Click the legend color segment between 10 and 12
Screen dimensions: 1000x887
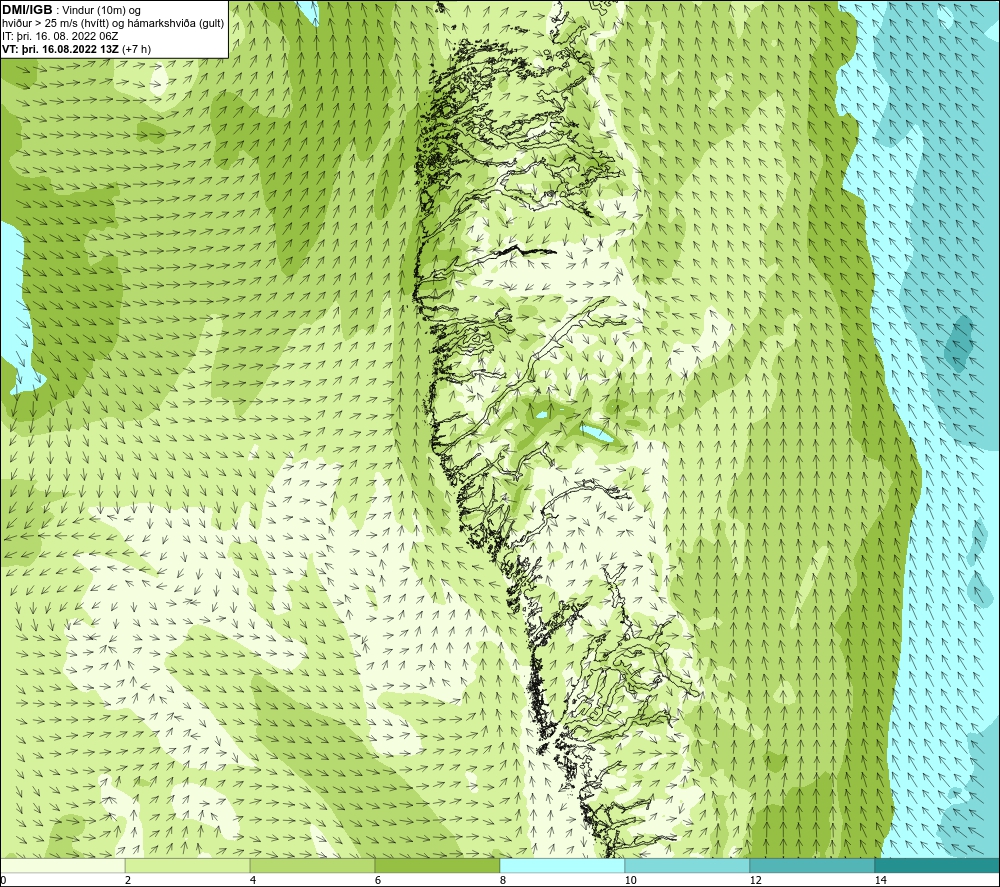(687, 866)
